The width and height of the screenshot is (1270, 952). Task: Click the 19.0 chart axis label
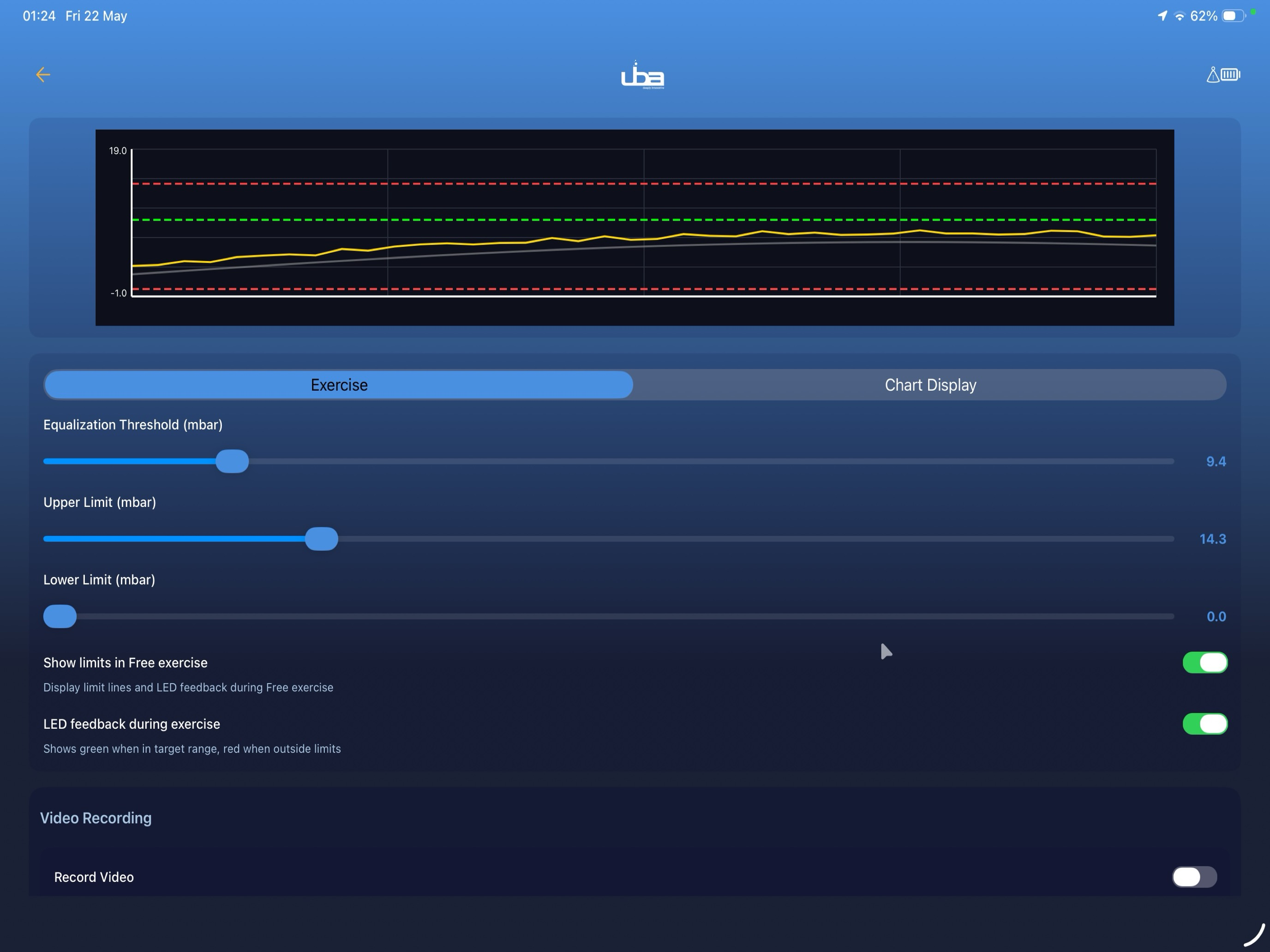click(118, 151)
